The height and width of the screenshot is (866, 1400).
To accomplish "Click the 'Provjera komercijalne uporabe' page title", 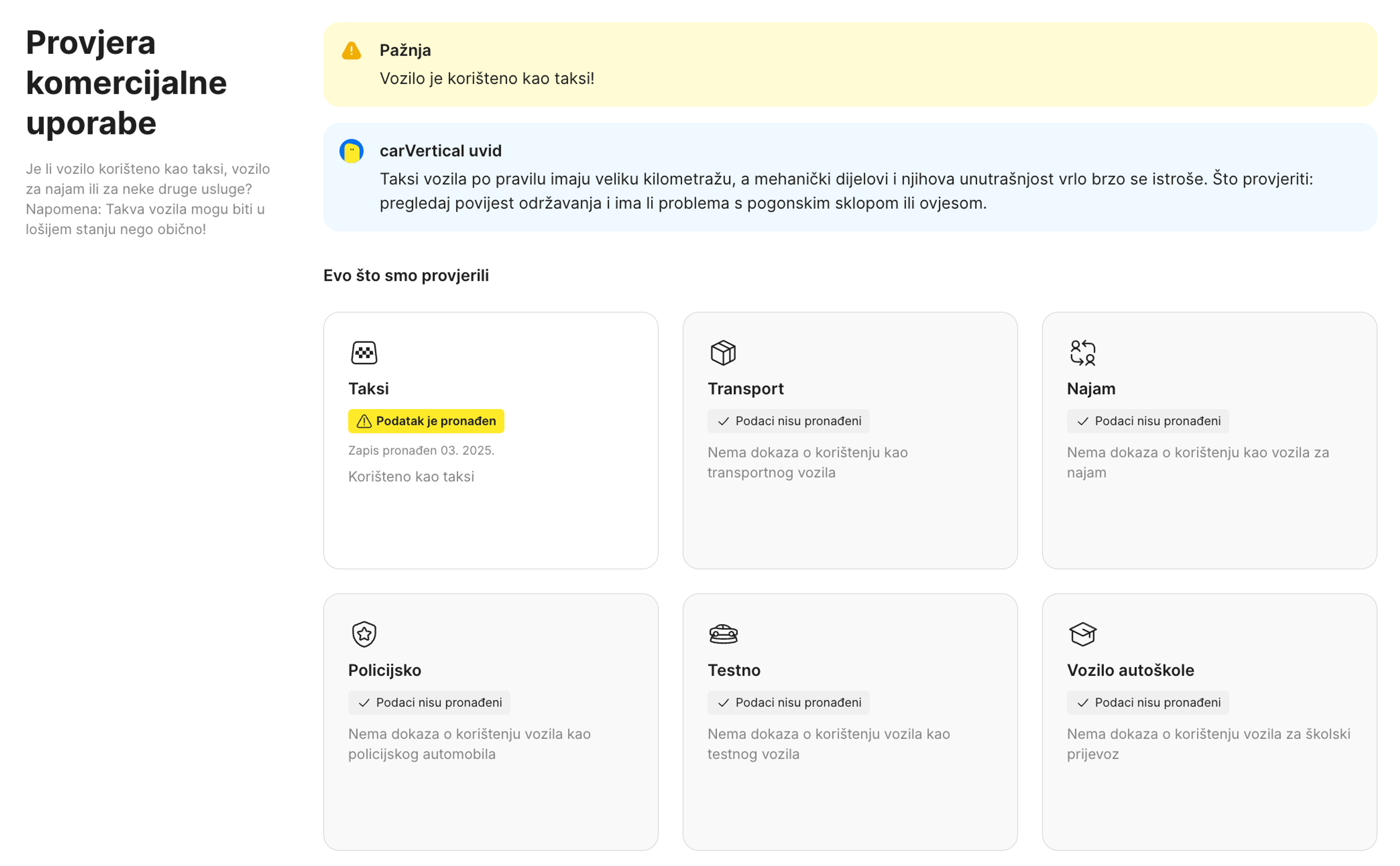I will pos(126,82).
